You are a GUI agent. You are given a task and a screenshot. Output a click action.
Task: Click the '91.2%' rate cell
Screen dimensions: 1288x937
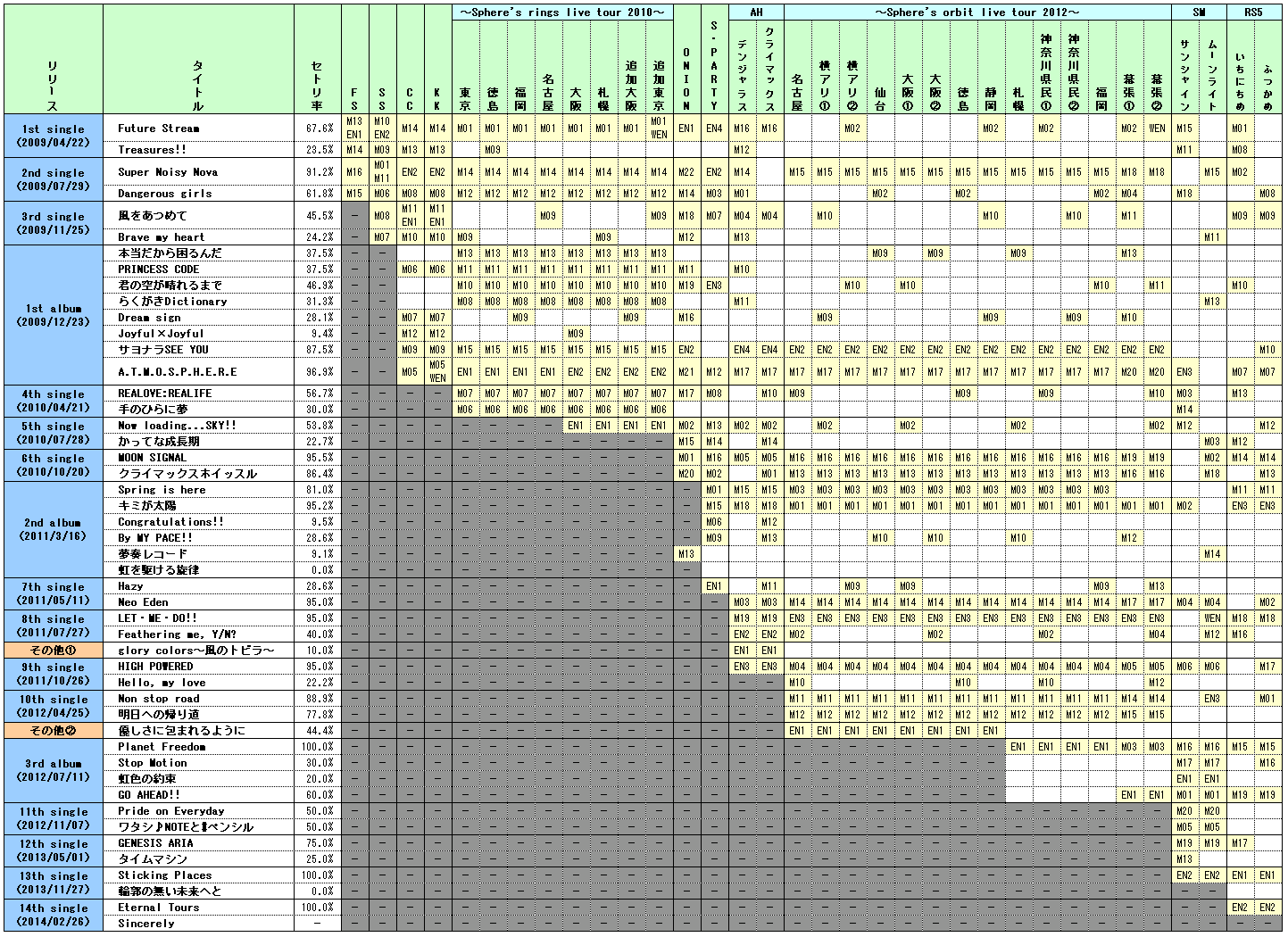(x=318, y=172)
